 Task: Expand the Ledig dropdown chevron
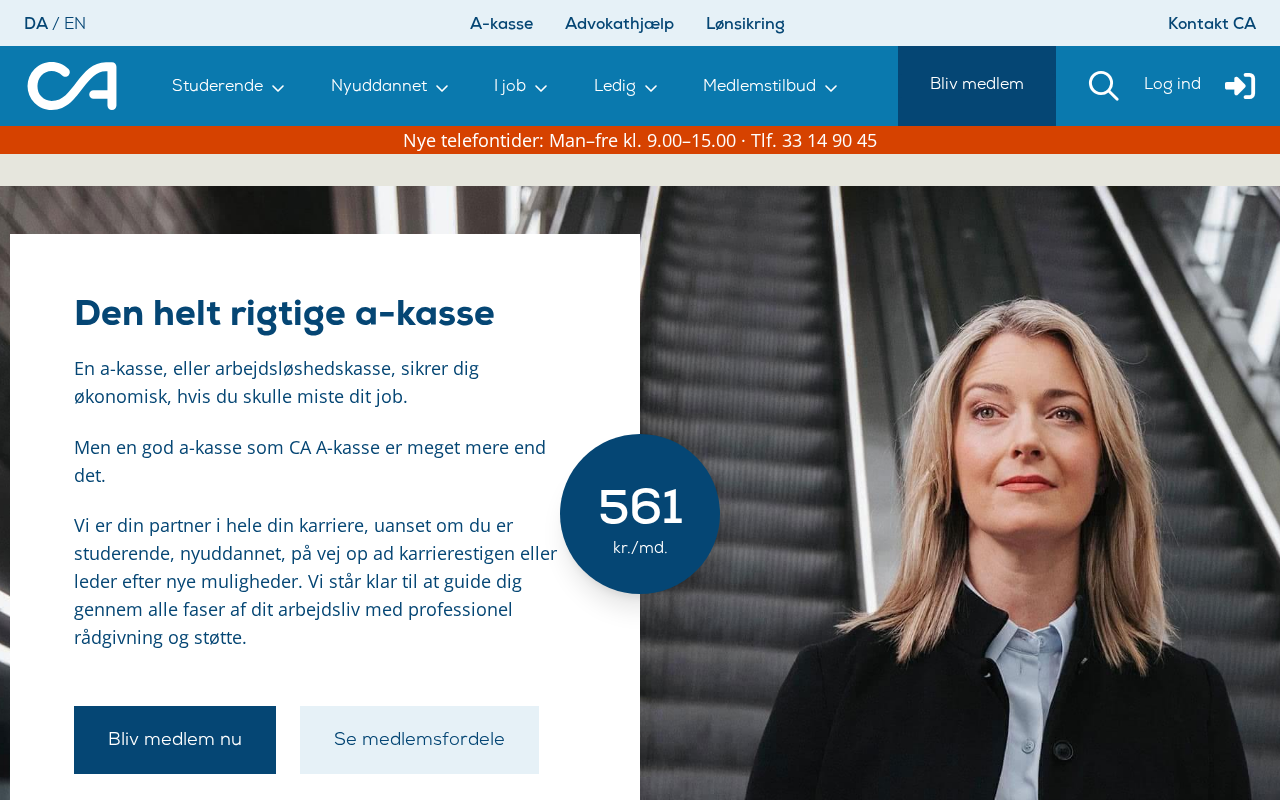click(651, 89)
